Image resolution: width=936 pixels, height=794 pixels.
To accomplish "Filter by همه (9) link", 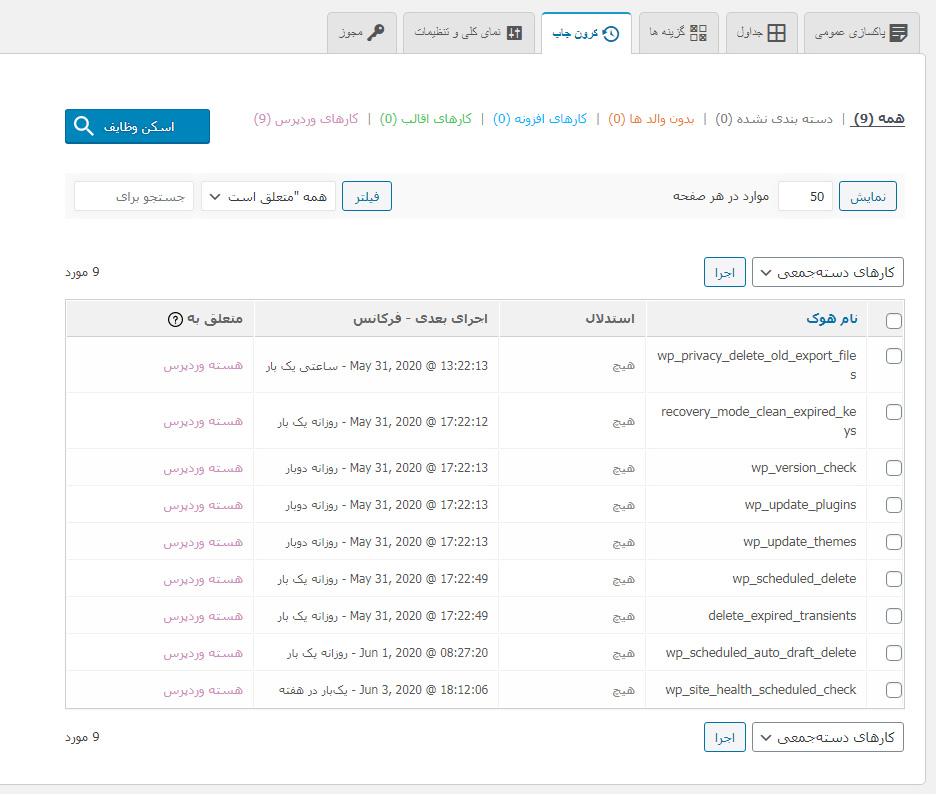I will 878,119.
